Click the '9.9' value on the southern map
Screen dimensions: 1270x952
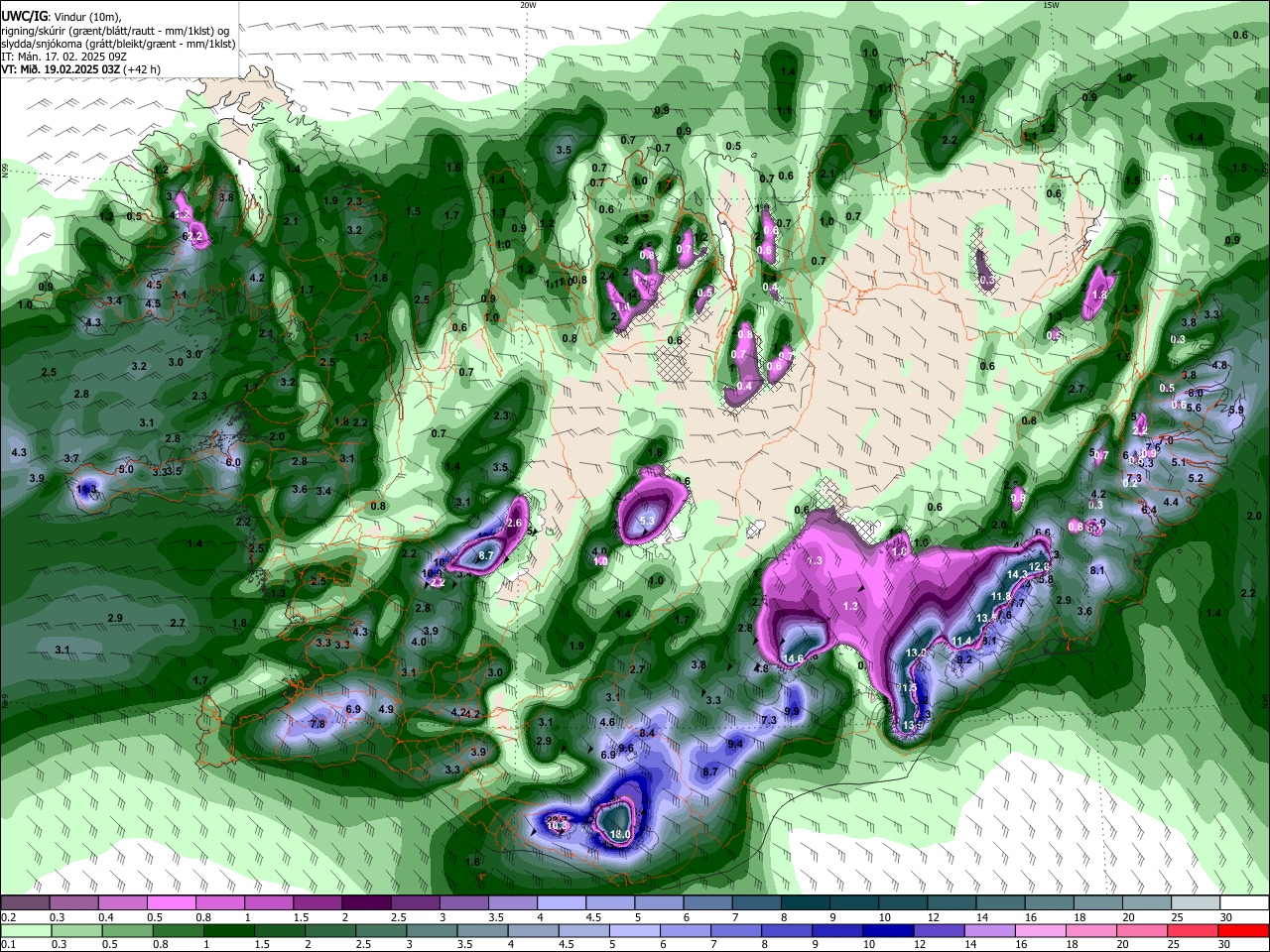792,711
